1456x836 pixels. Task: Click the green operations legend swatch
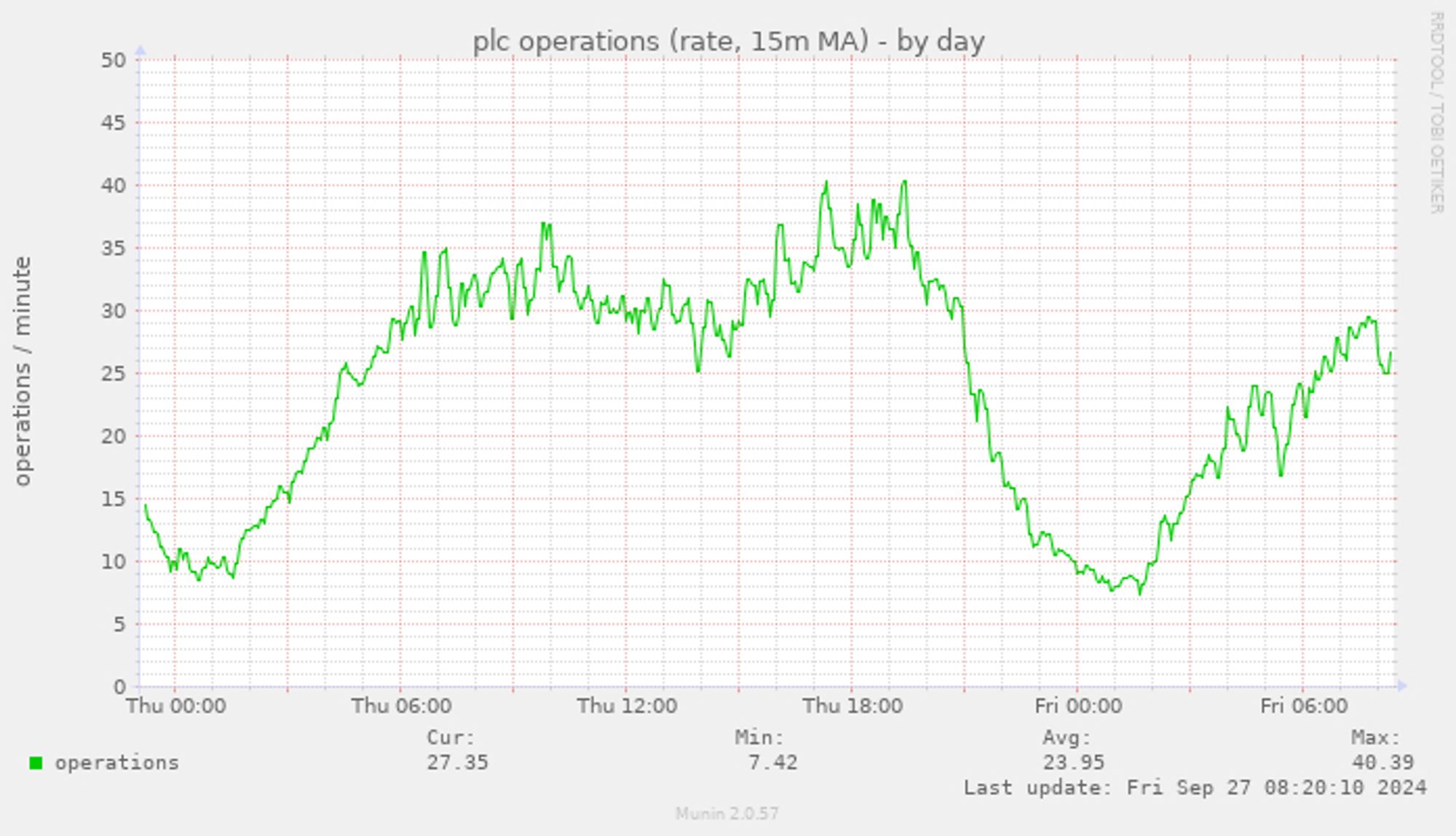coord(36,763)
